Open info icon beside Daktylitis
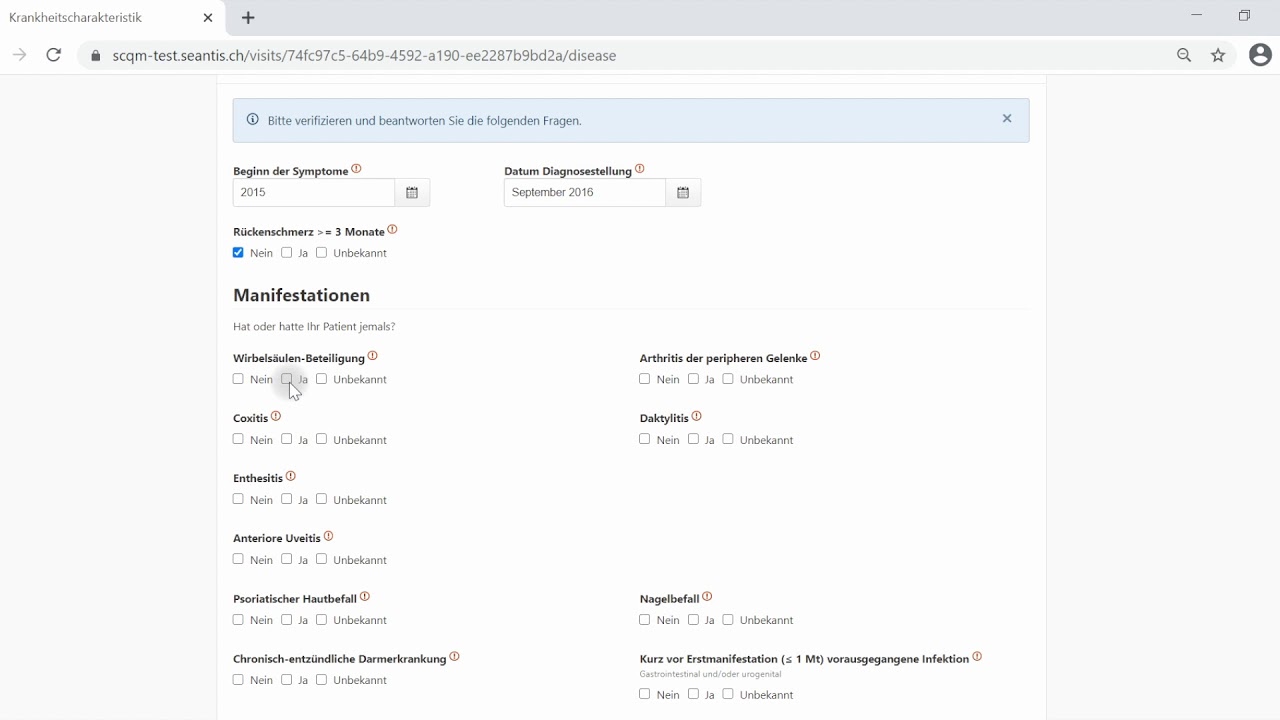 (x=697, y=416)
